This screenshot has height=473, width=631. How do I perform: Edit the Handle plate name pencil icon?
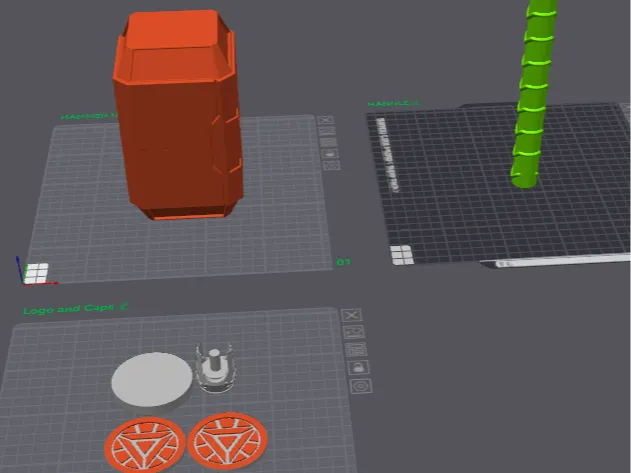(416, 103)
